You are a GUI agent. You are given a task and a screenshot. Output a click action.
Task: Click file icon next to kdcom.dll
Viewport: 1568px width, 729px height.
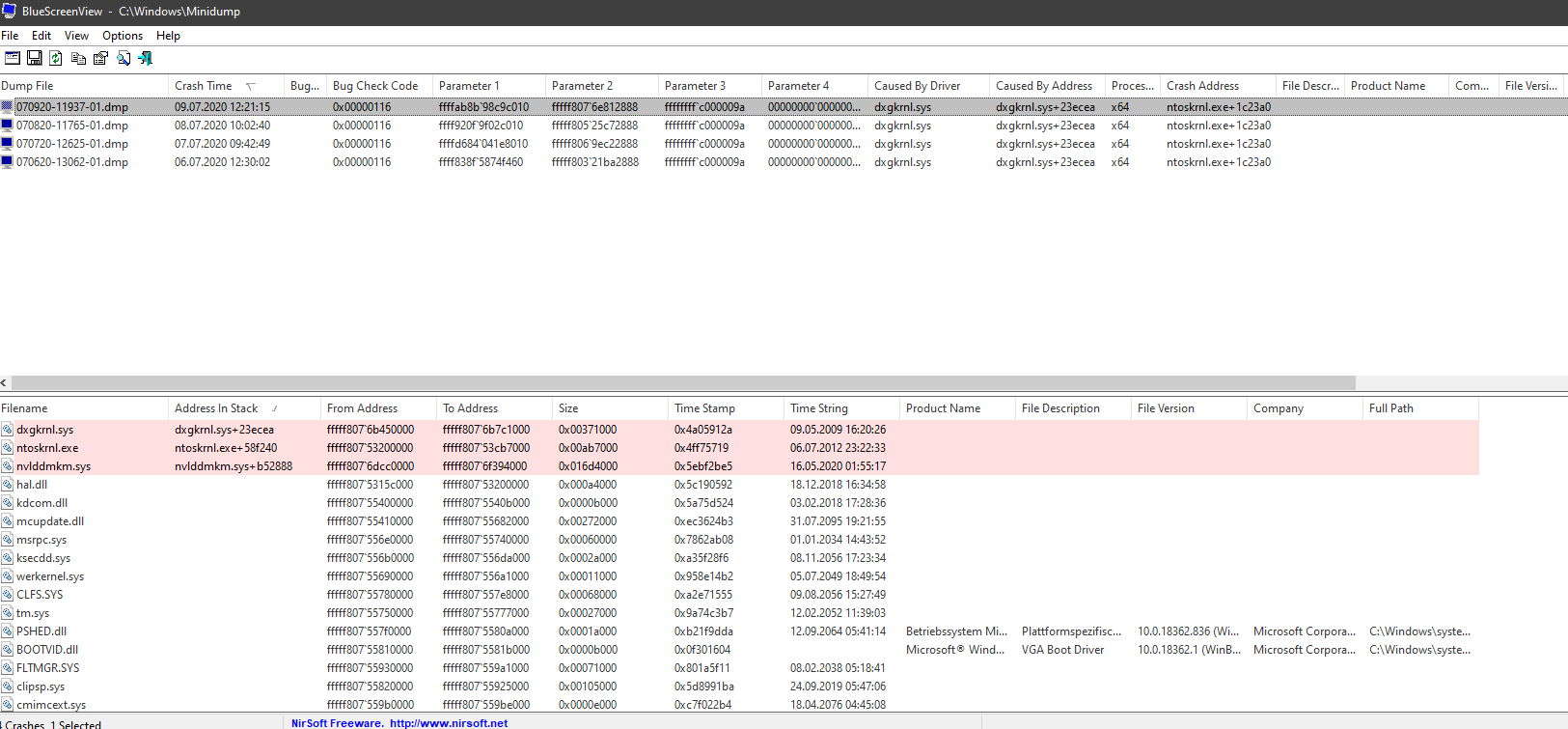[x=7, y=503]
